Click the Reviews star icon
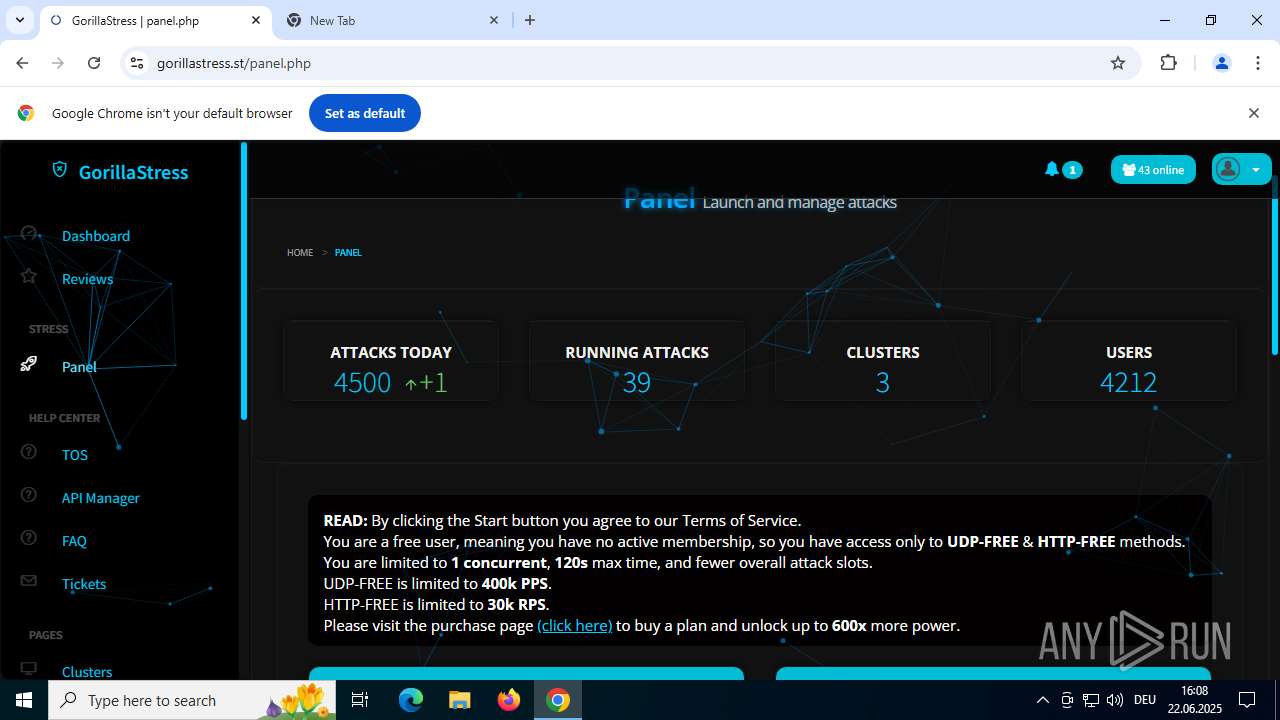 click(28, 276)
